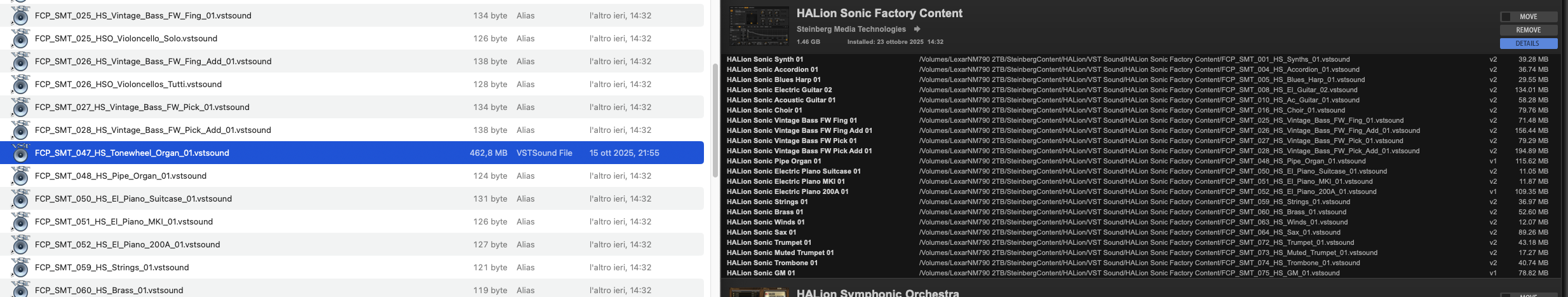
Task: Select the HALion Sonic Strings 01 entry
Action: coord(767,202)
